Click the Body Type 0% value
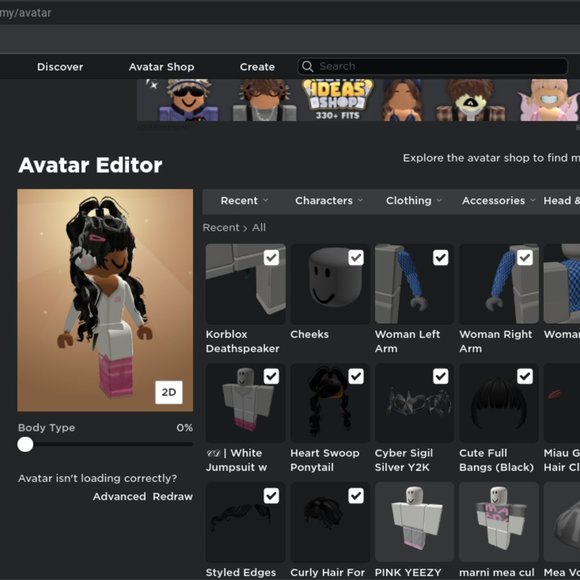Screen dimensions: 580x580 click(185, 428)
